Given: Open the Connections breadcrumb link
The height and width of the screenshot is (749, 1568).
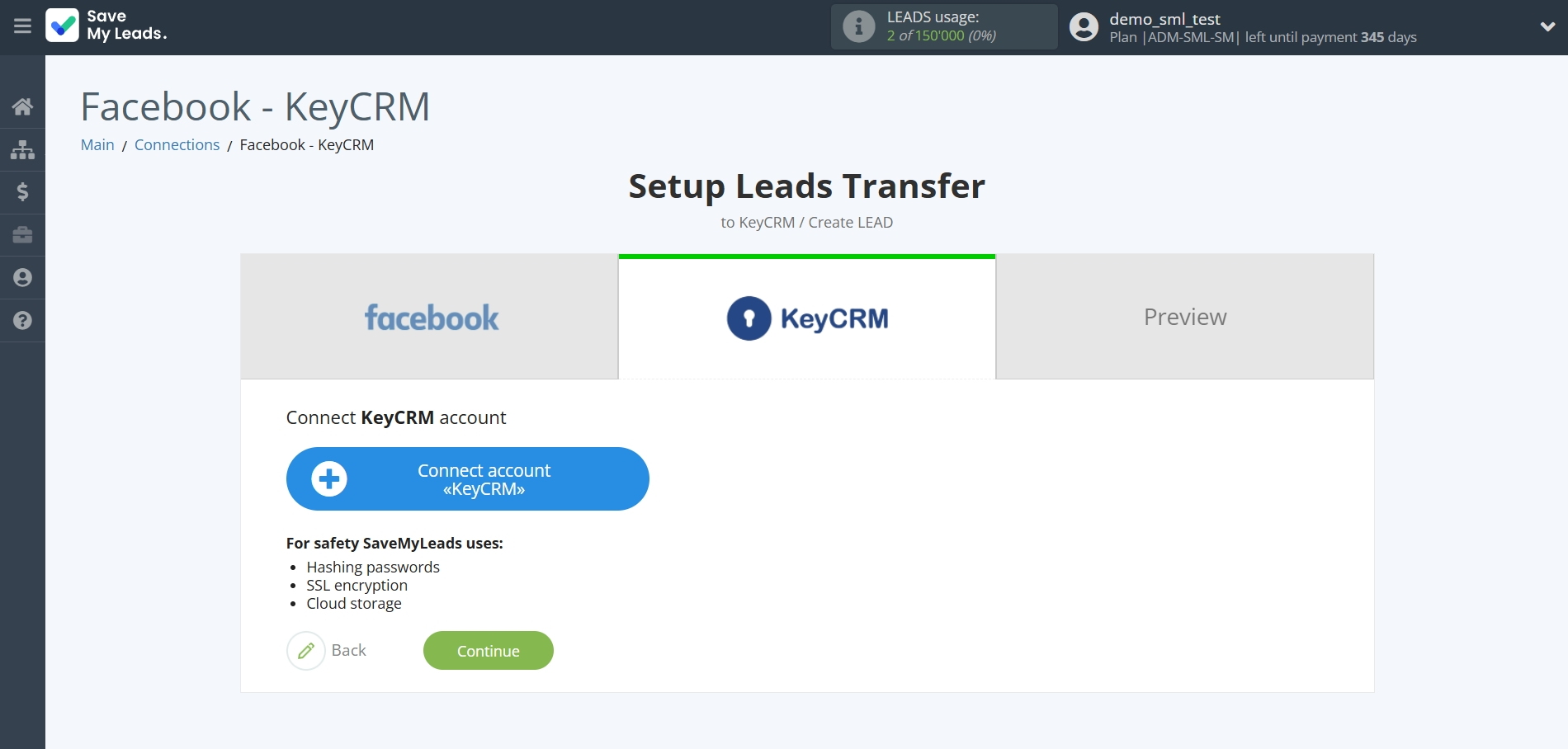Looking at the screenshot, I should point(177,144).
